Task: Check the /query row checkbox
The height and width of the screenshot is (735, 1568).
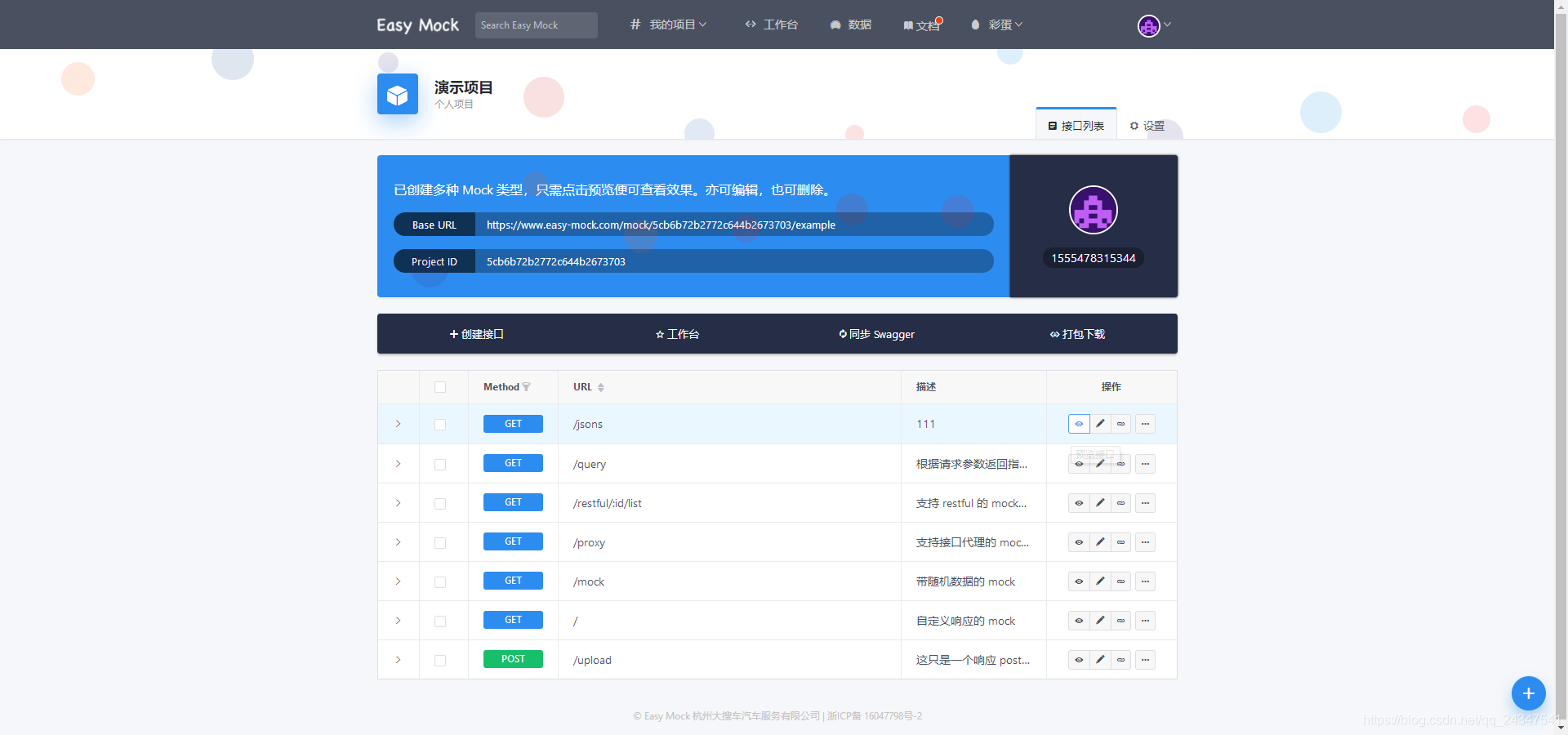Action: pos(440,465)
